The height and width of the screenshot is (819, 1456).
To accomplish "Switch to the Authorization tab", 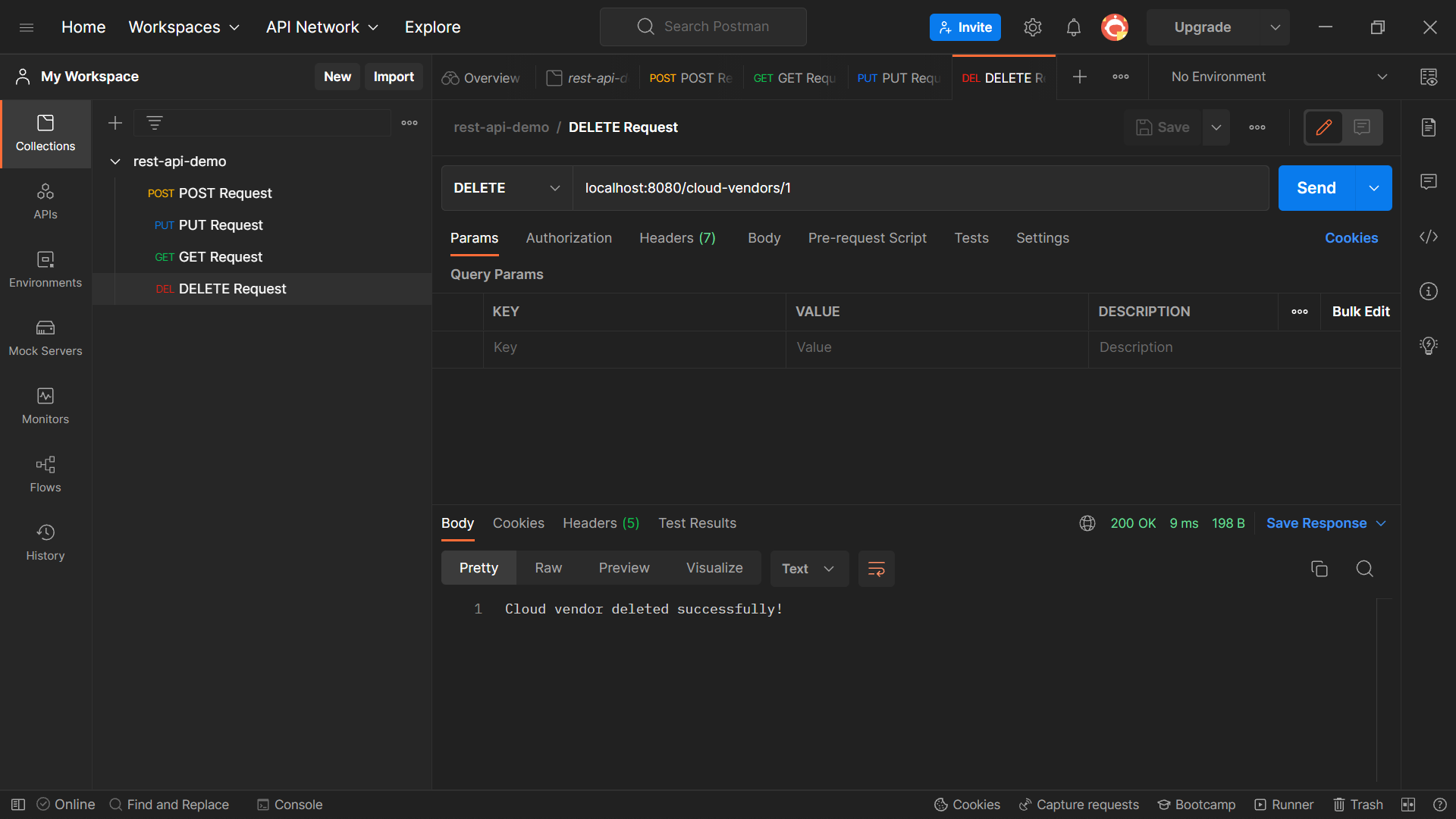I will pos(569,237).
